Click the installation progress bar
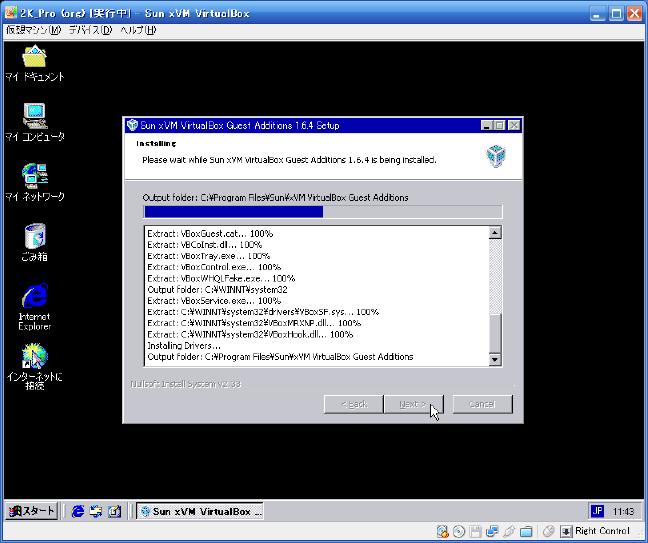648x543 pixels. pyautogui.click(x=323, y=212)
